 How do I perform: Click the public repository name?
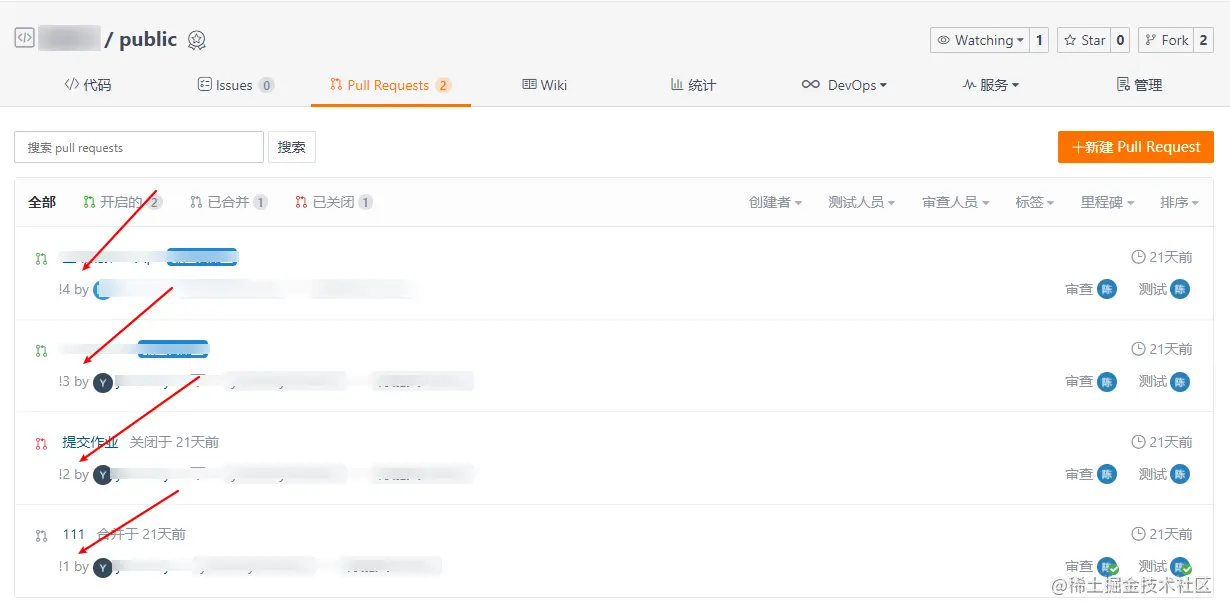pos(148,39)
